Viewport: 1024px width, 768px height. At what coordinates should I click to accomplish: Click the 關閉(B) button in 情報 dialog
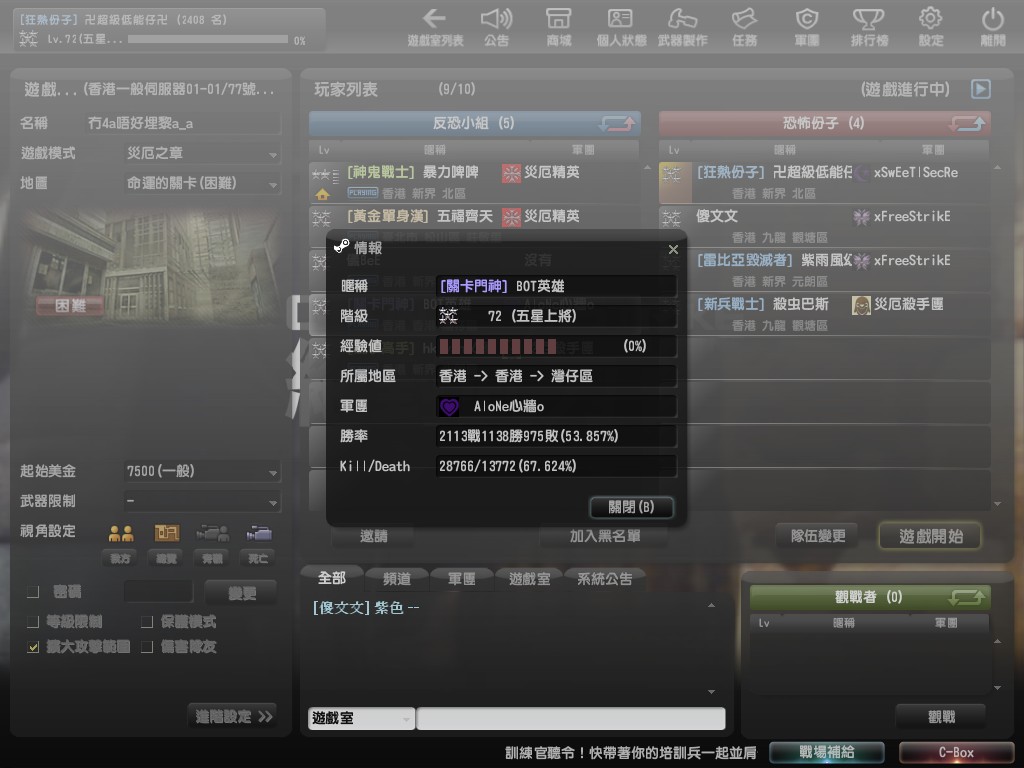click(631, 507)
